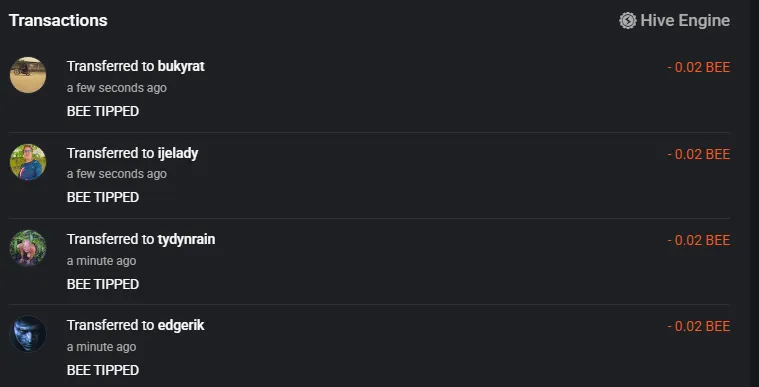This screenshot has height=387, width=759.
Task: Click BEE TIPPED memo under tydynrain
Action: (103, 284)
